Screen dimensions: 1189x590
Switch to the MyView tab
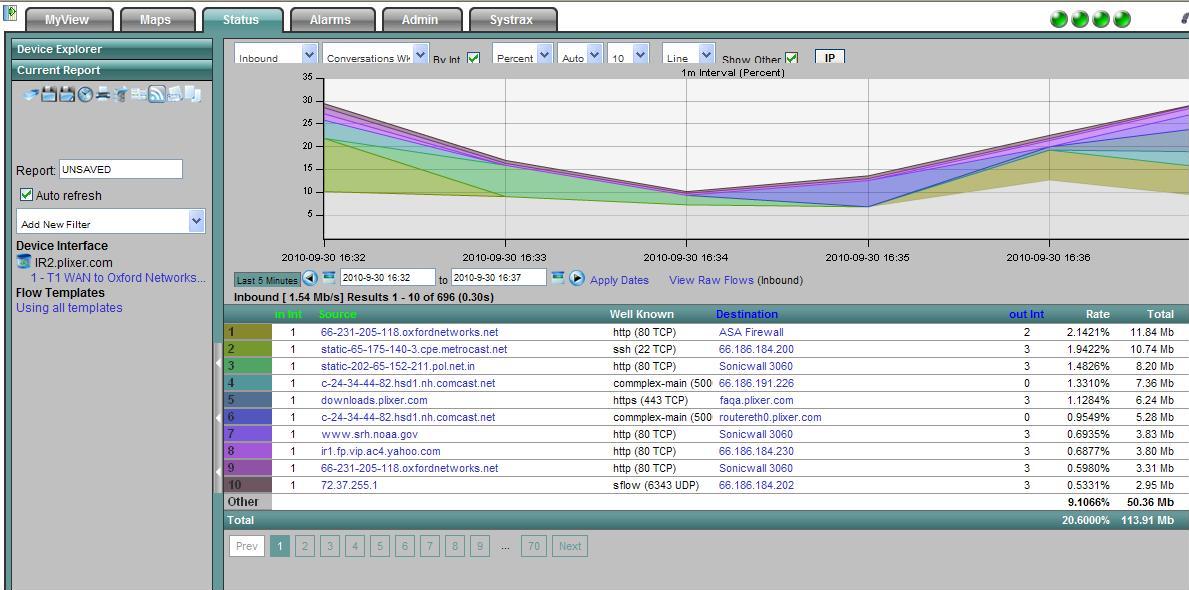point(69,20)
